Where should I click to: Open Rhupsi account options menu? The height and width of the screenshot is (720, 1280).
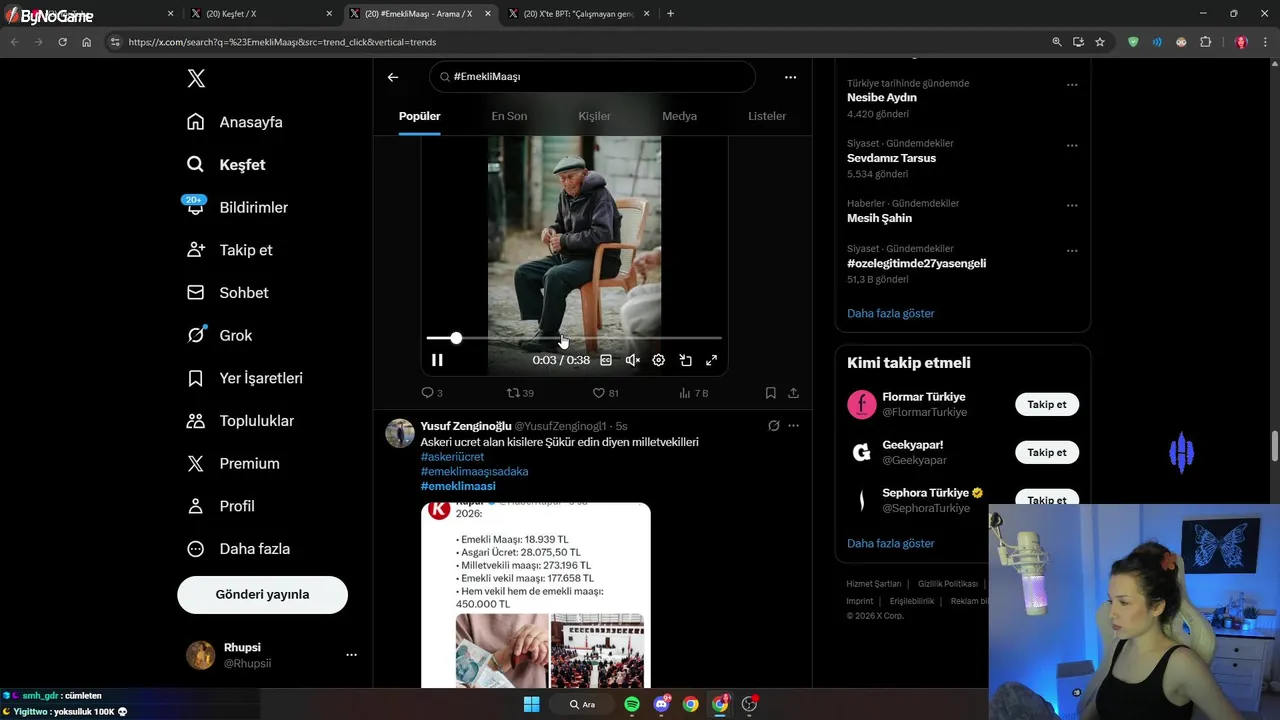coord(351,655)
